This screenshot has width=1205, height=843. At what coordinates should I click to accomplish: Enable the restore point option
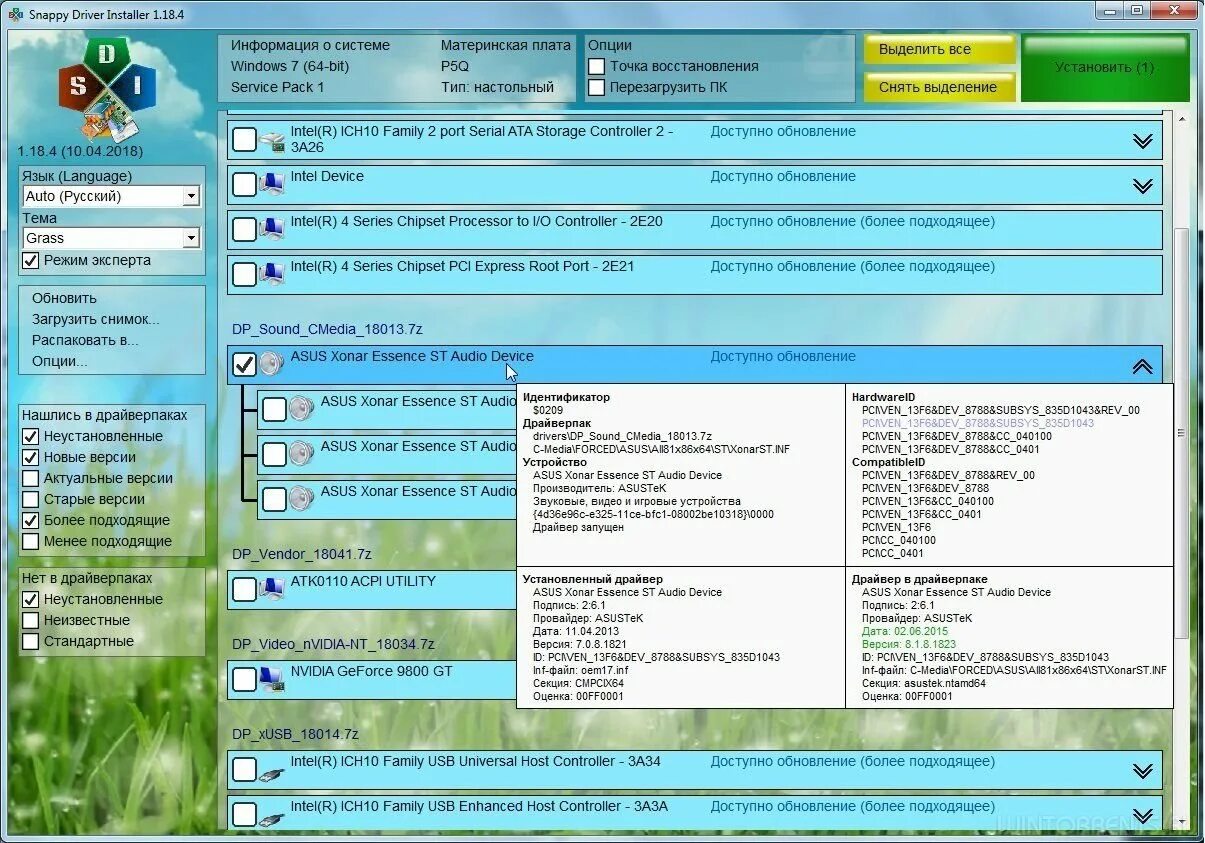596,66
